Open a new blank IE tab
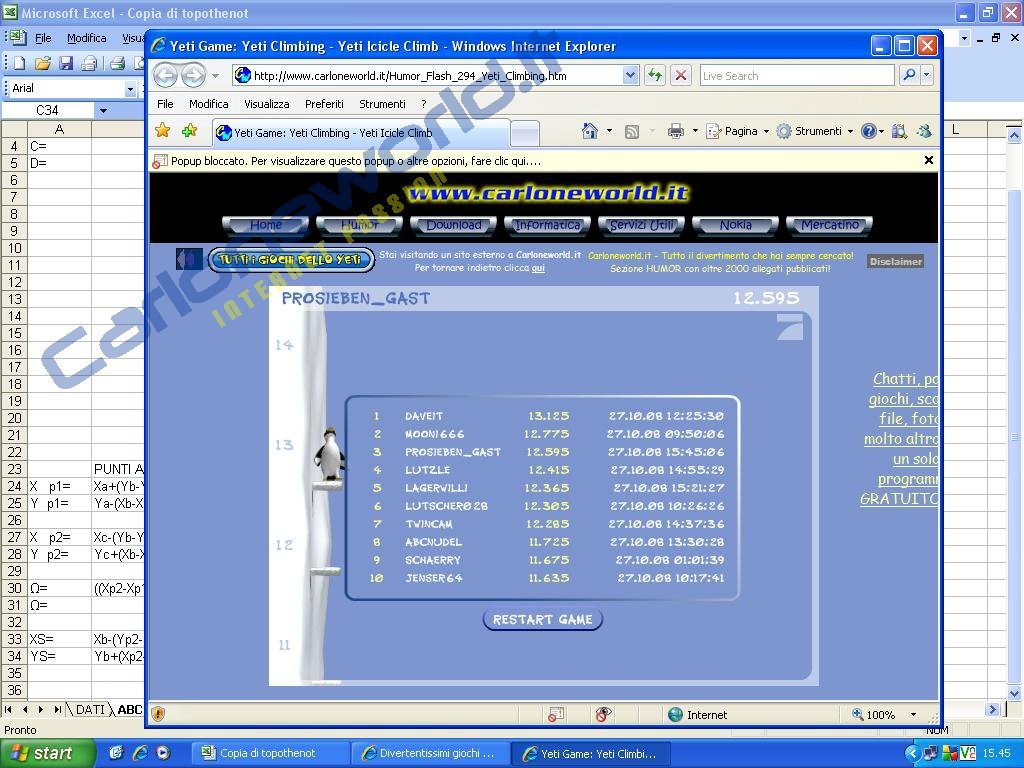This screenshot has width=1024, height=768. 524,133
